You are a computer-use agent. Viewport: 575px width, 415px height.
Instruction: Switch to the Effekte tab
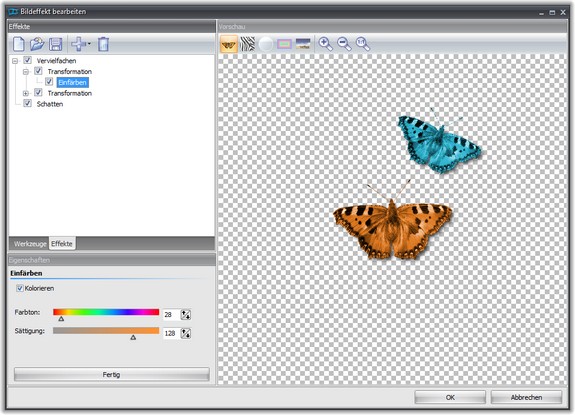click(62, 243)
